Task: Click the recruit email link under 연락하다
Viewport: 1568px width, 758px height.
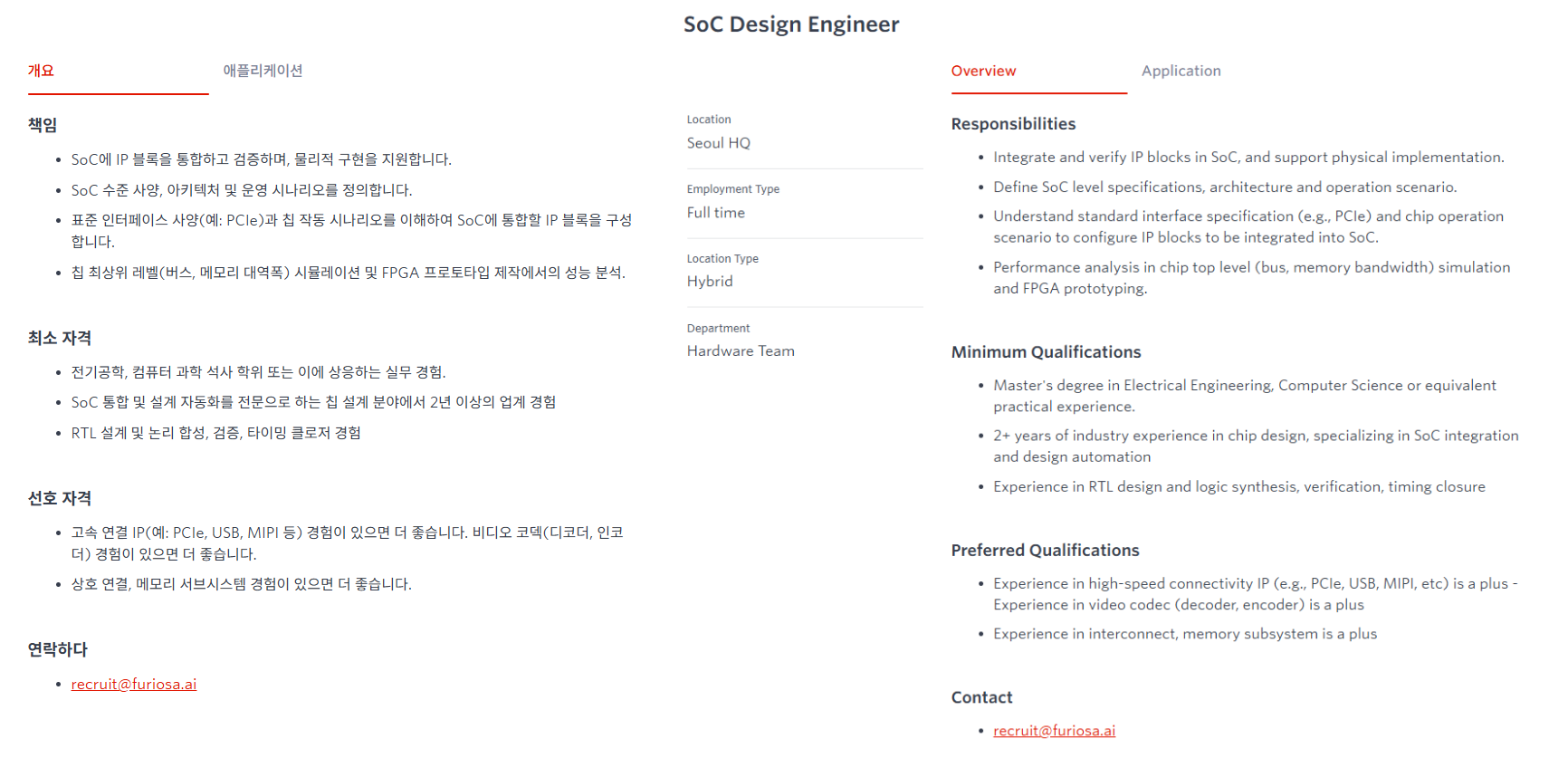Action: 134,684
